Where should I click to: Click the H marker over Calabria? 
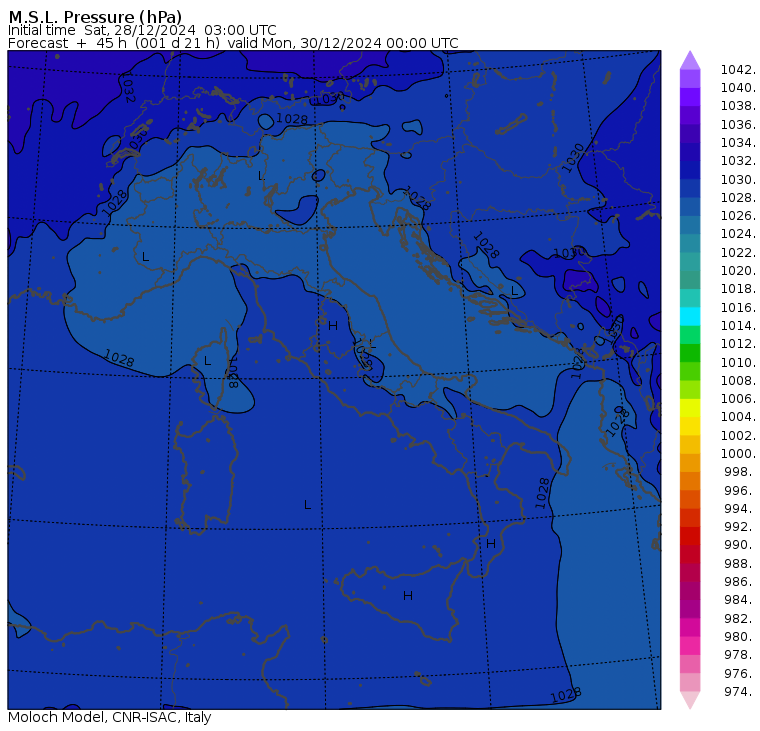pos(491,544)
